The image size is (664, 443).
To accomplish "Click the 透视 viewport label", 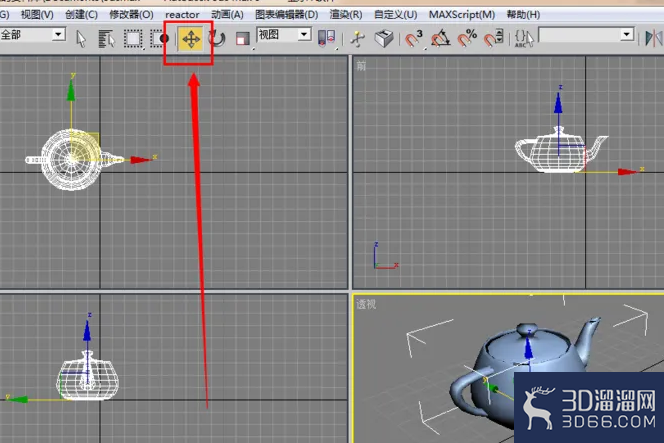I will point(366,304).
